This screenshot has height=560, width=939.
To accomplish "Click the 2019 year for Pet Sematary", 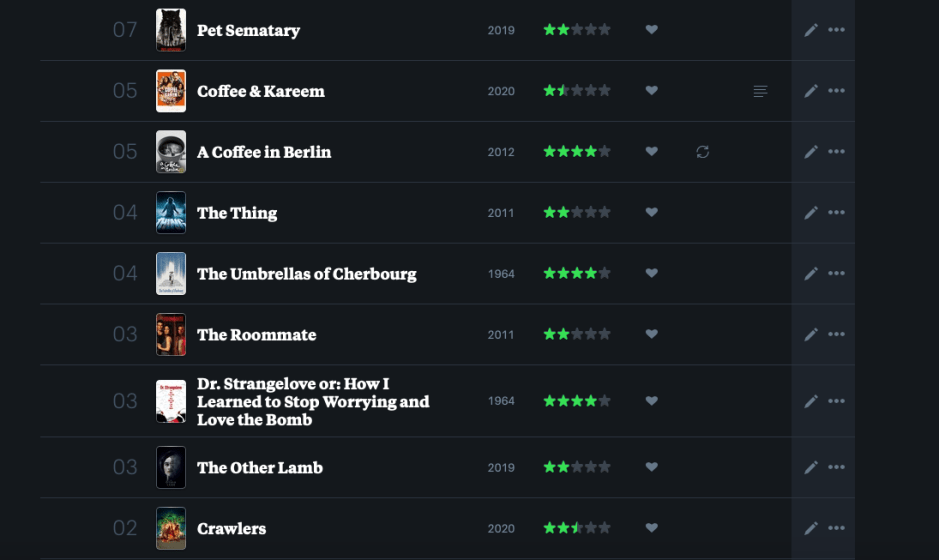I will click(501, 30).
